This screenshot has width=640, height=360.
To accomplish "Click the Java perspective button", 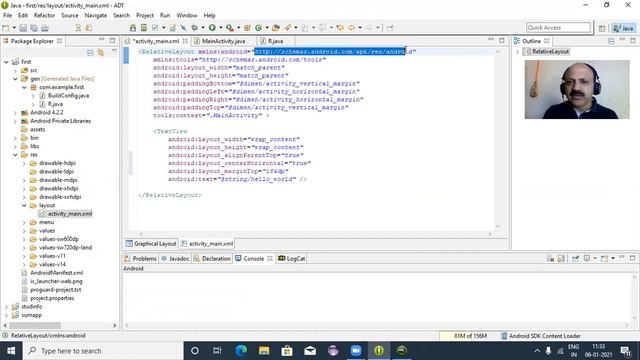I will point(623,28).
